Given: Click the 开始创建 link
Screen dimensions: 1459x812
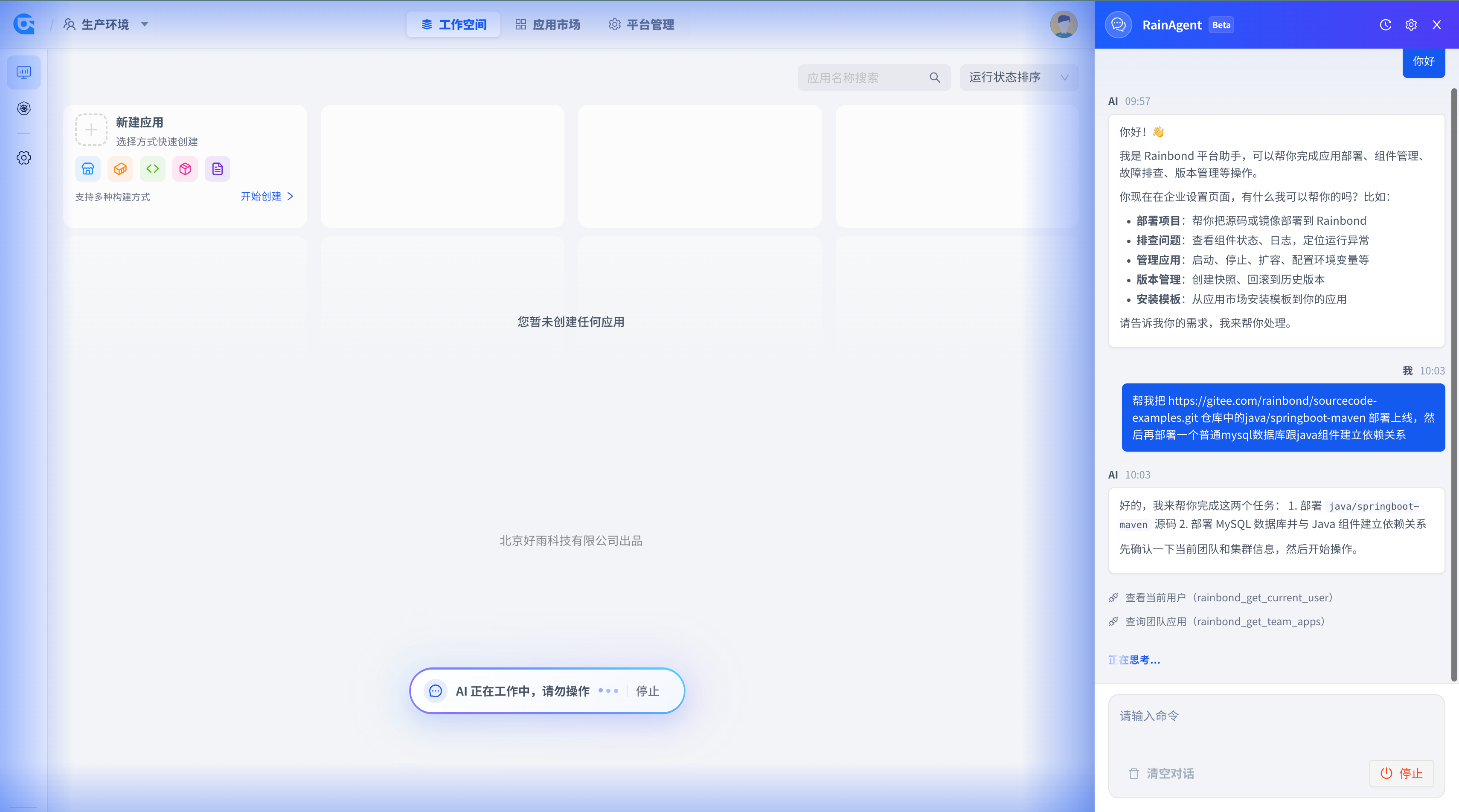Looking at the screenshot, I should coord(267,196).
